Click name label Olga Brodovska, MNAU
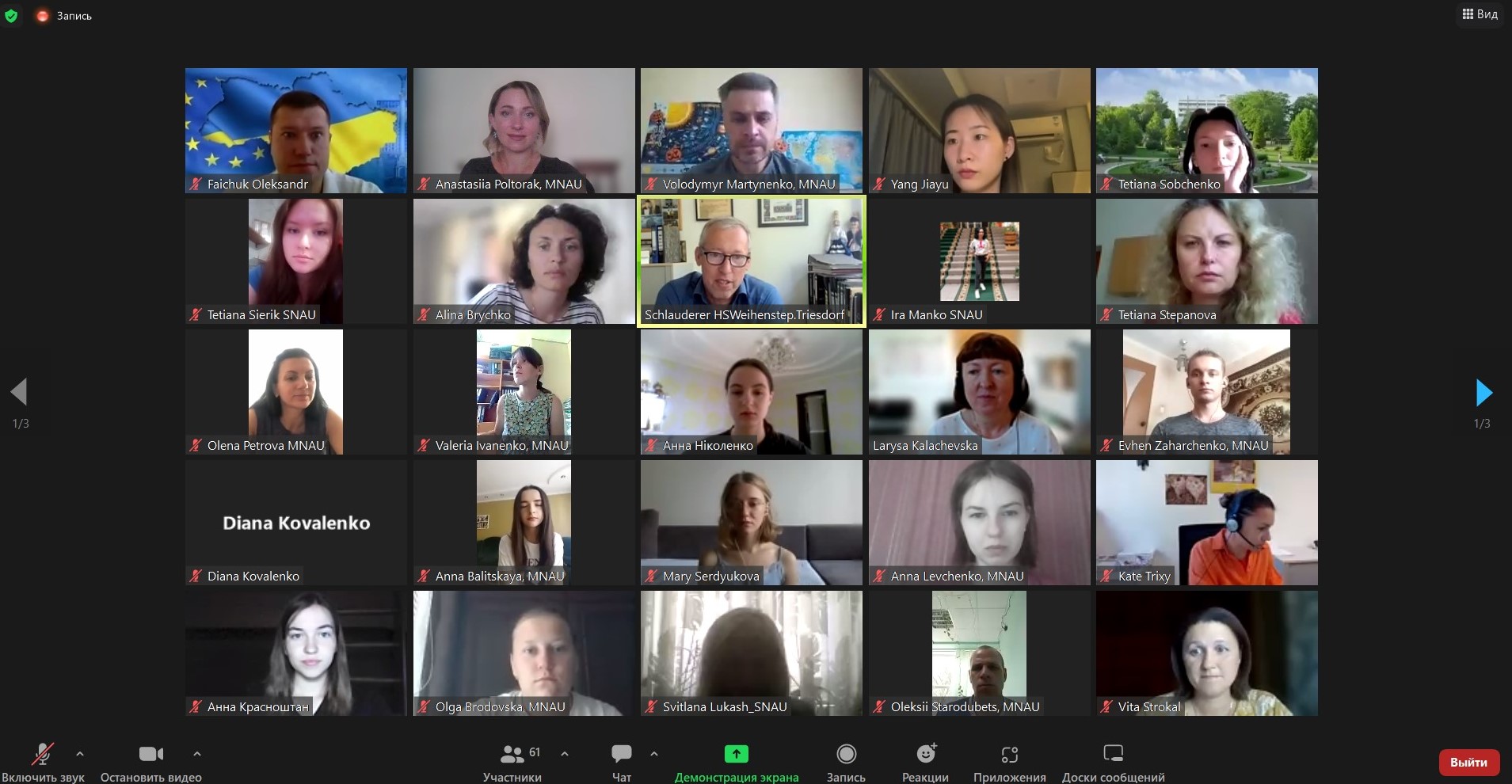The width and height of the screenshot is (1512, 784). coord(500,706)
